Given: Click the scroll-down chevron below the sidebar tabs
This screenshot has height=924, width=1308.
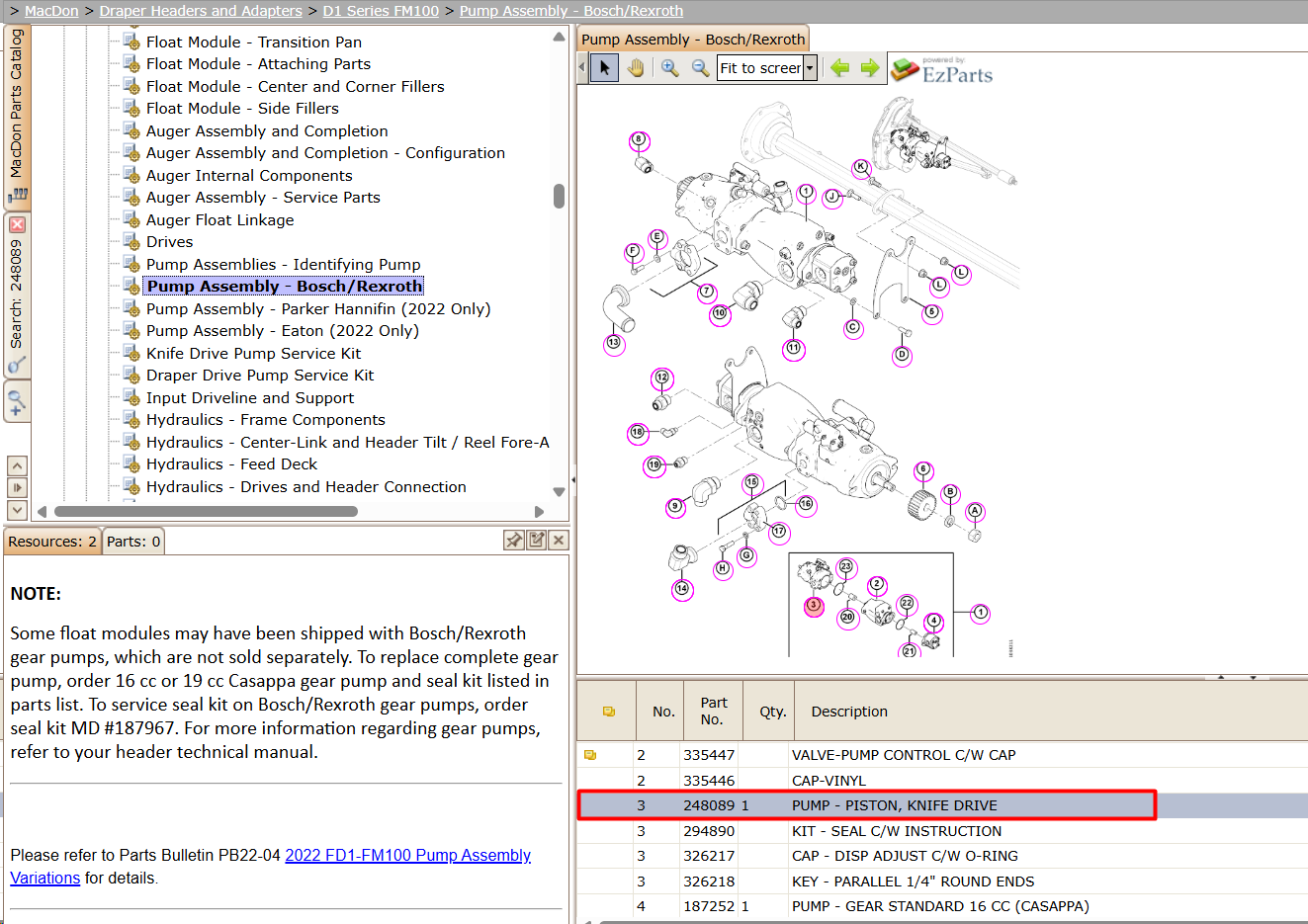Looking at the screenshot, I should click(x=17, y=510).
